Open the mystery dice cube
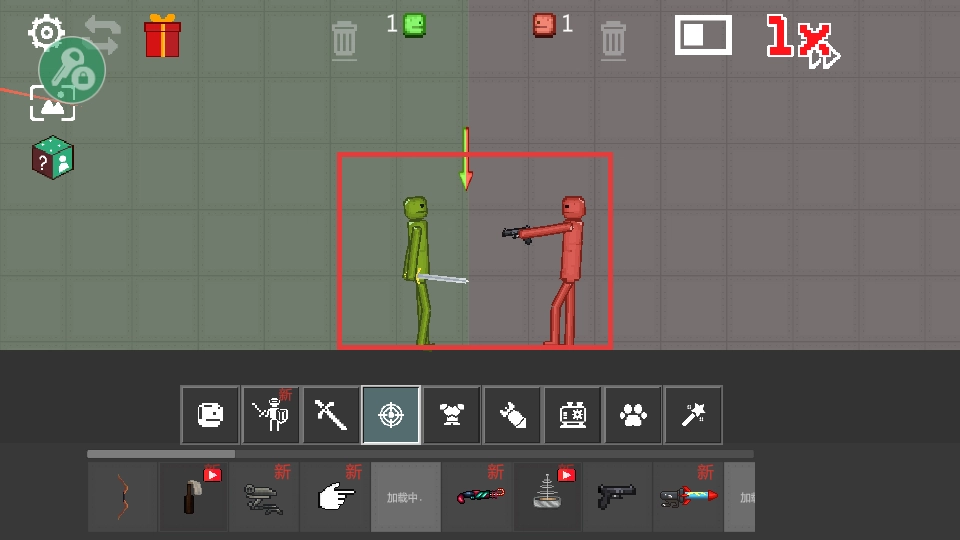 pyautogui.click(x=52, y=158)
